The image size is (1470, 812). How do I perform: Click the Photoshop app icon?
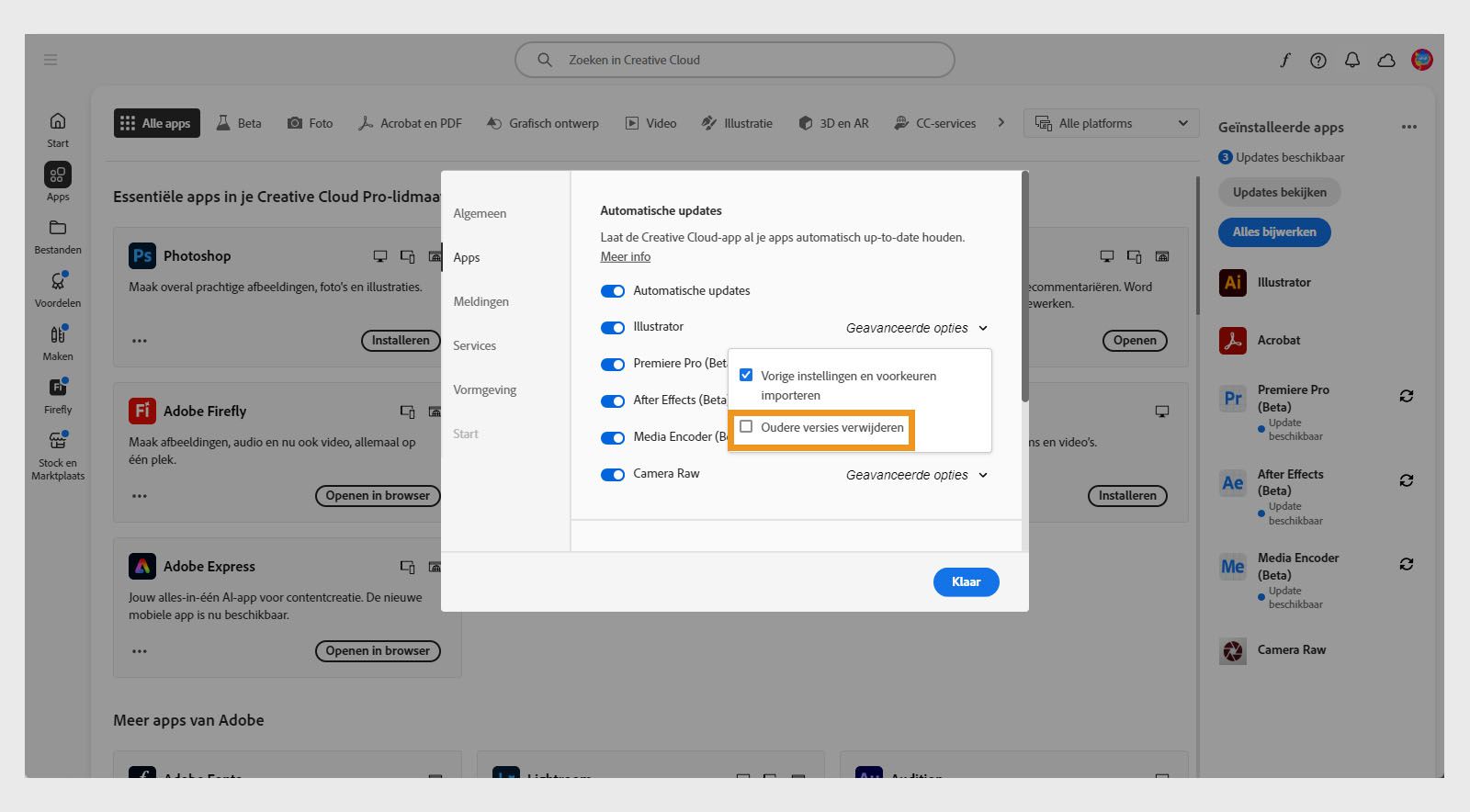click(142, 256)
